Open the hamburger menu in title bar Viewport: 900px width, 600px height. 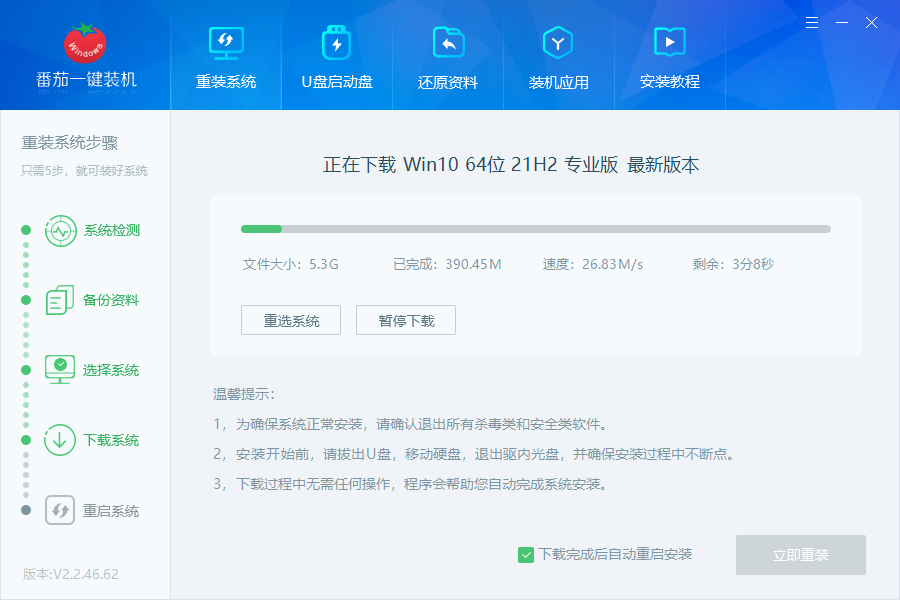click(x=812, y=22)
